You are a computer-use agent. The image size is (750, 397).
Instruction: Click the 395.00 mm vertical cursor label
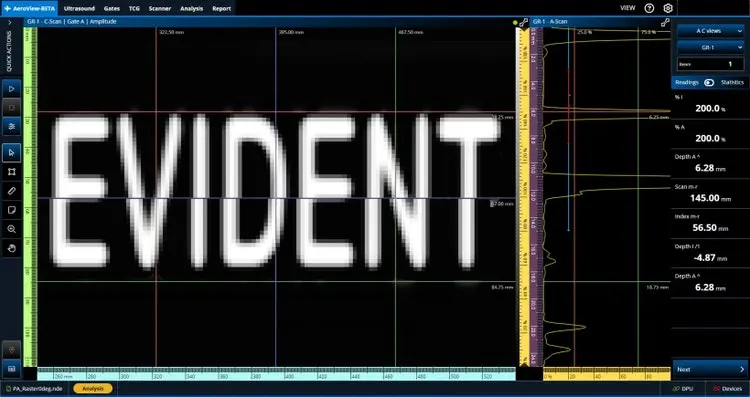[291, 33]
